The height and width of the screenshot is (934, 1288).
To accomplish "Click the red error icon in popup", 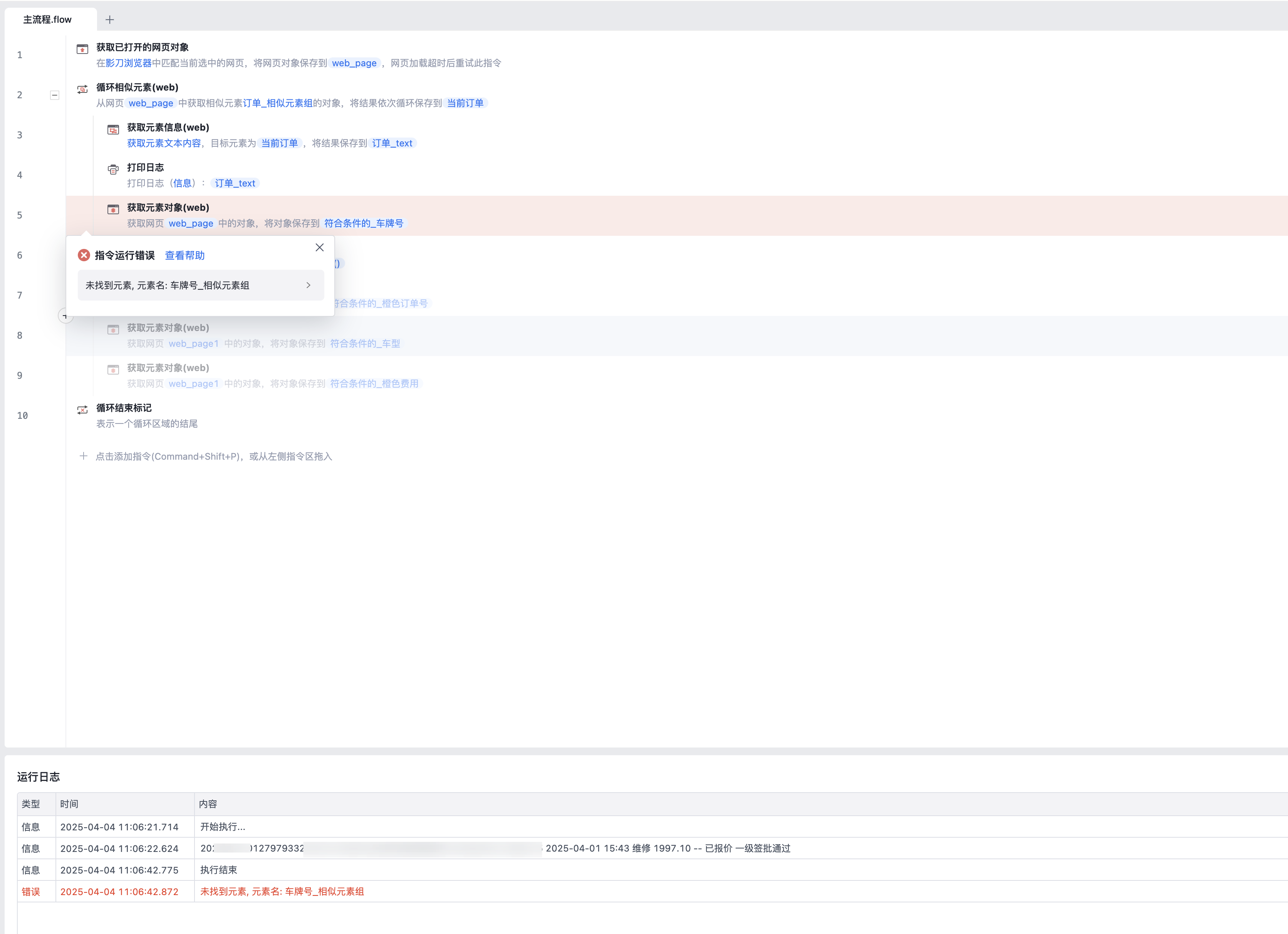I will click(x=84, y=255).
